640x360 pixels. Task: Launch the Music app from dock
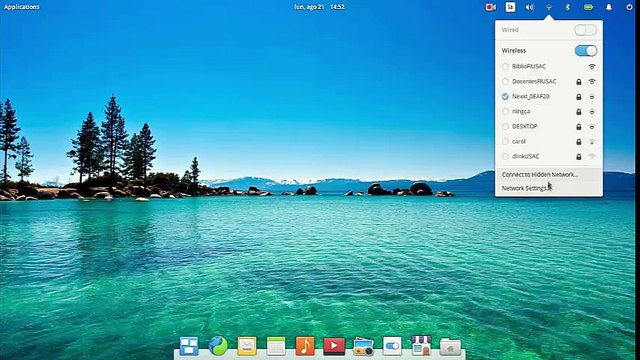click(x=305, y=346)
